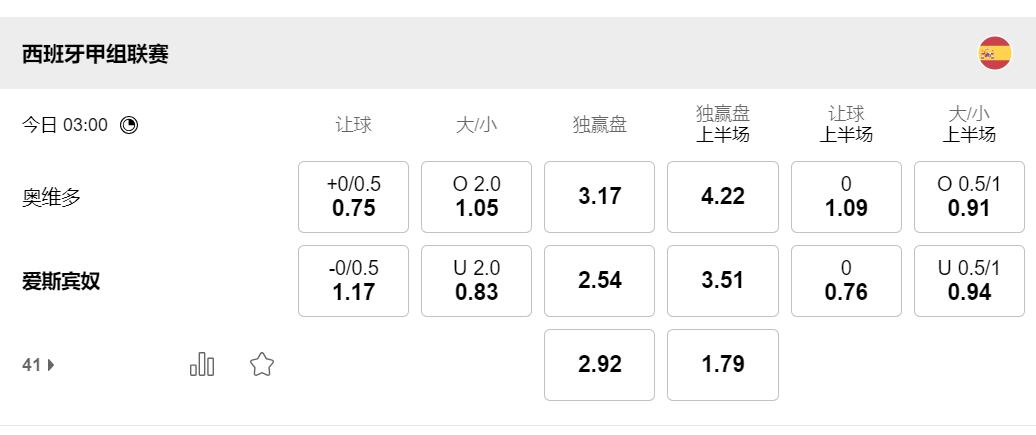The width and height of the screenshot is (1036, 435).
Task: Open match statistics bar chart icon
Action: (x=202, y=364)
